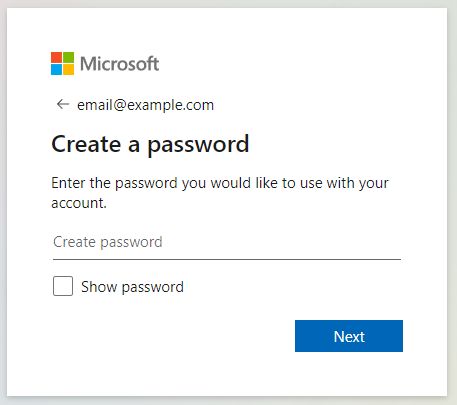Click the Create a password heading
The image size is (457, 405).
(150, 144)
